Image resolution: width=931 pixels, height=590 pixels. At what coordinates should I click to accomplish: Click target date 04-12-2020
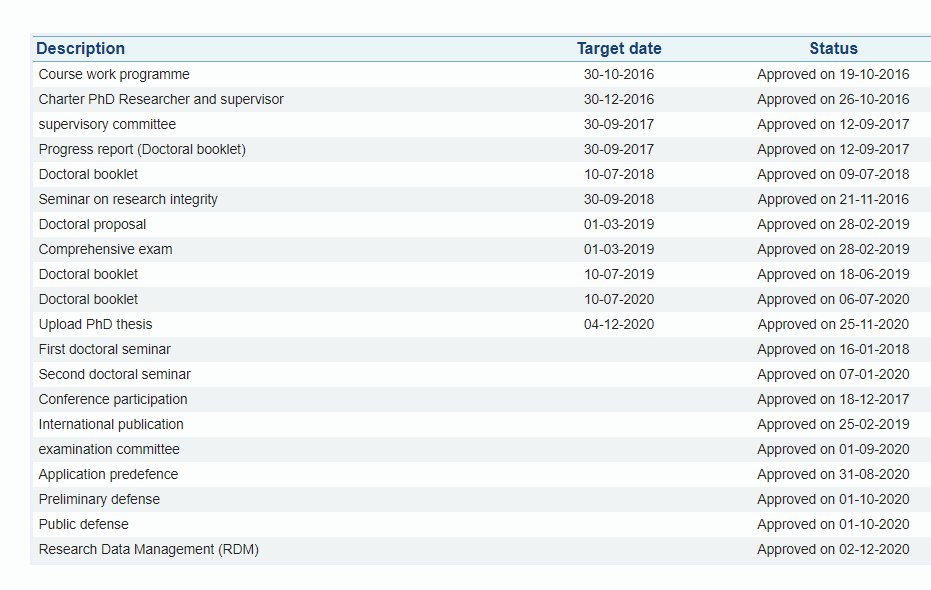point(619,324)
